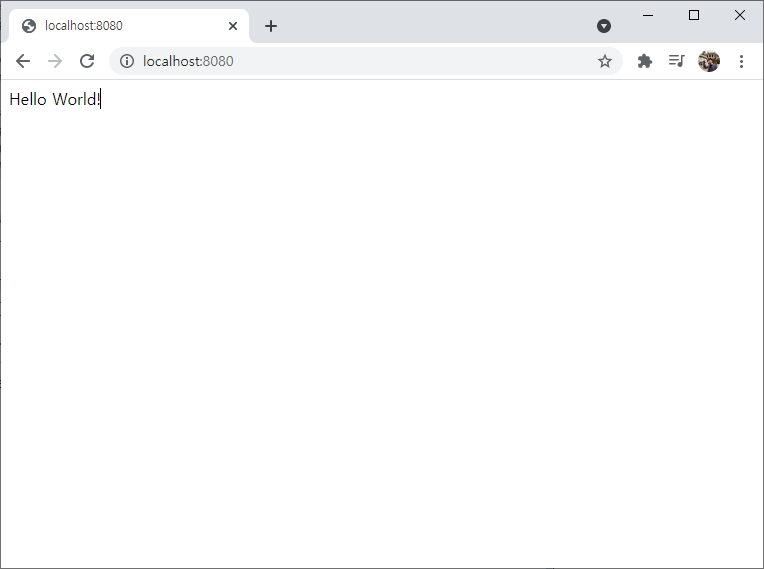Select the localhost:8080 tab
The width and height of the screenshot is (764, 569).
click(x=129, y=26)
